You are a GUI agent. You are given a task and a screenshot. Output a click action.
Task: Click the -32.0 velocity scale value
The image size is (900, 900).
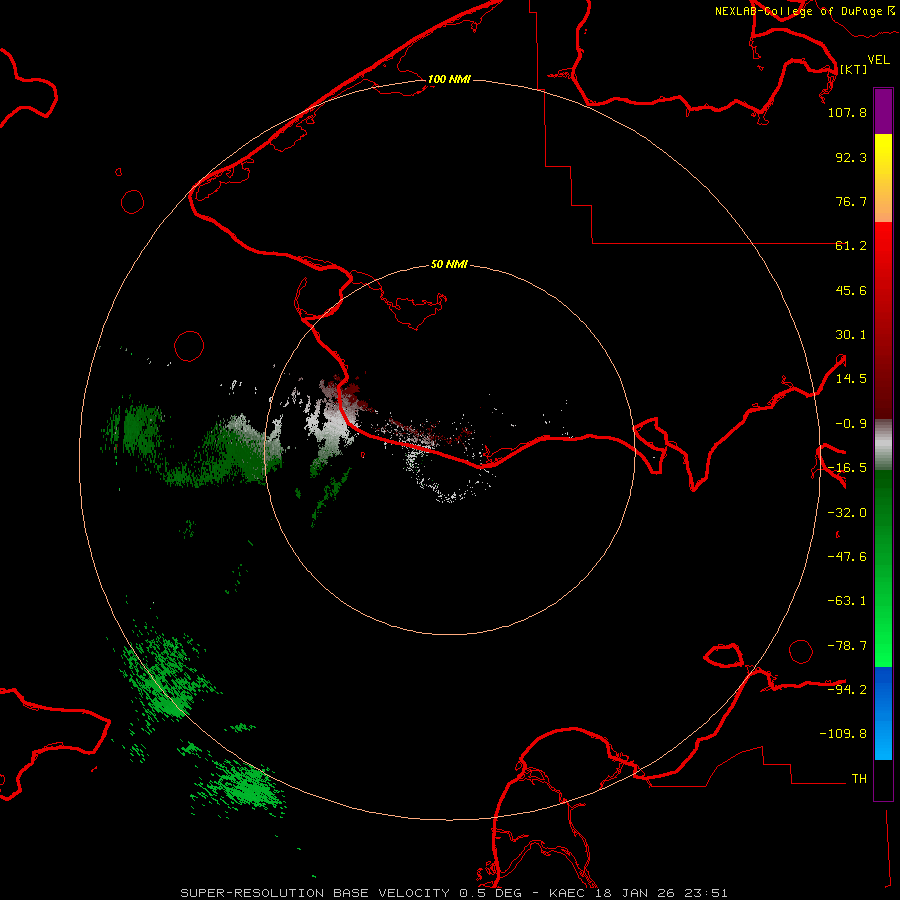click(847, 513)
